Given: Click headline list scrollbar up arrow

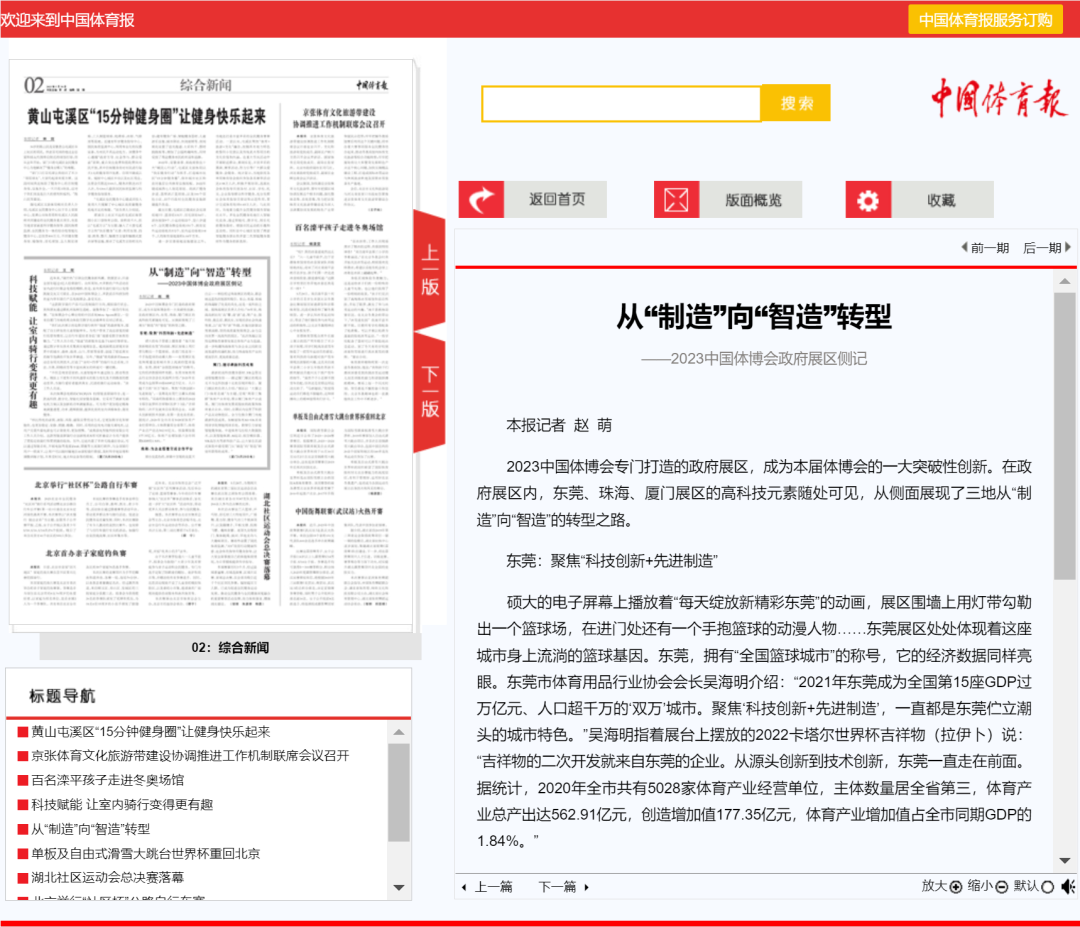Looking at the screenshot, I should click(399, 732).
